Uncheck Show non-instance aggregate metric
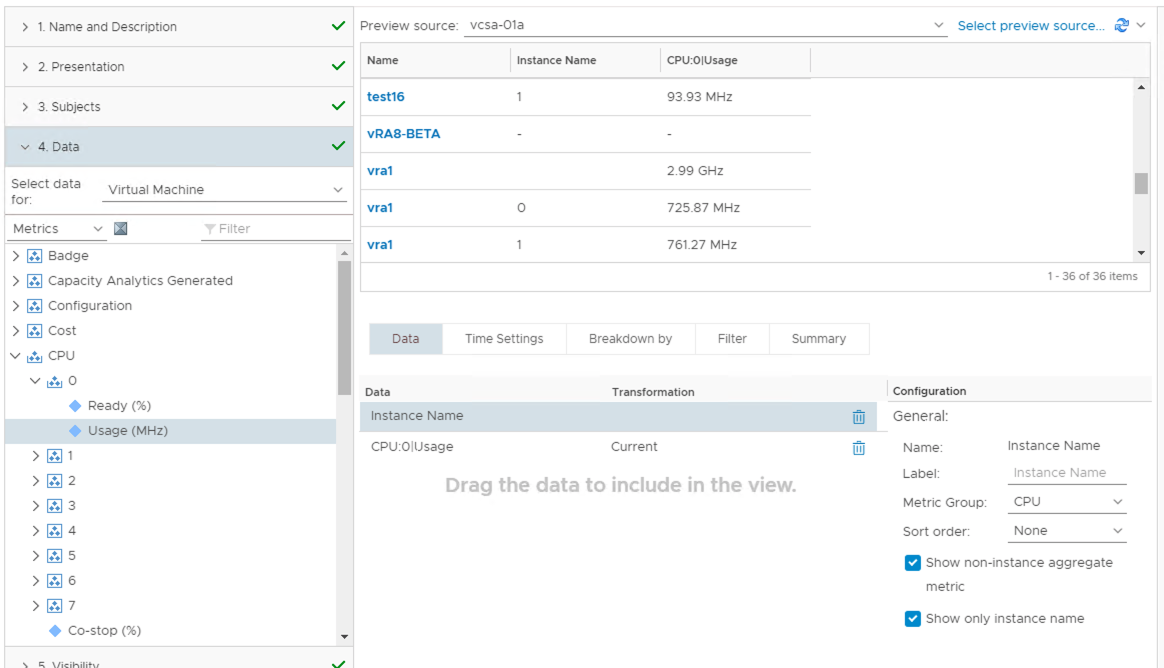Image resolution: width=1164 pixels, height=668 pixels. pos(912,563)
